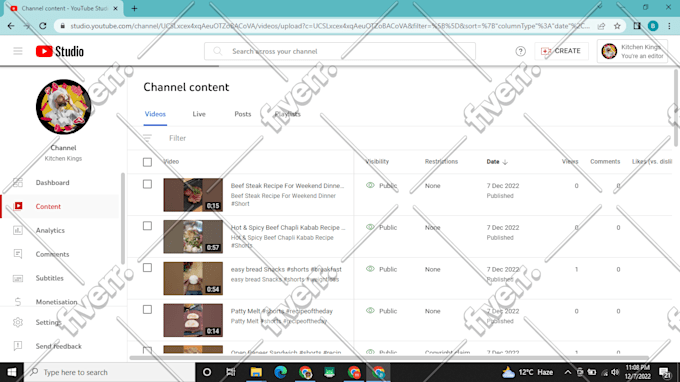Open the Kitchen Kings account avatar
680x382 pixels.
point(609,51)
